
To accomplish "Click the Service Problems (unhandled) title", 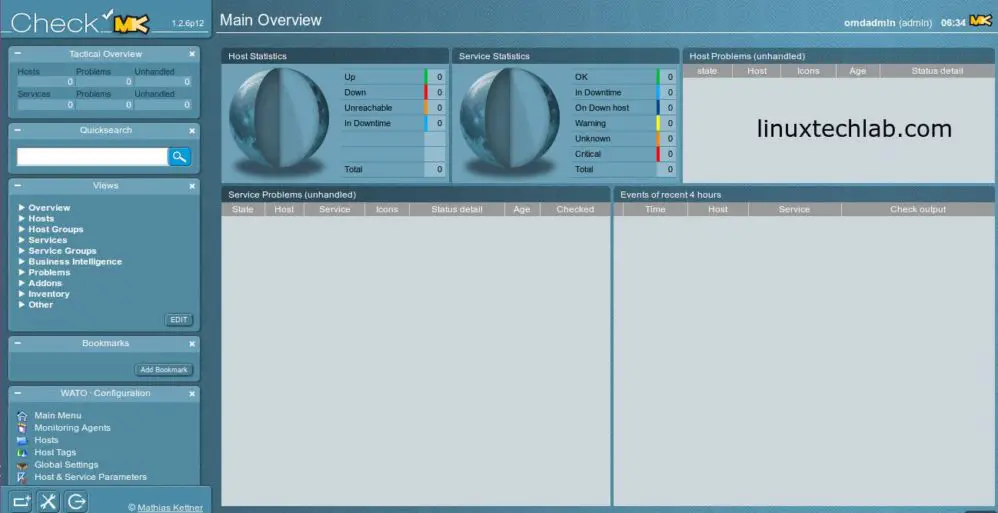I will click(x=292, y=195).
